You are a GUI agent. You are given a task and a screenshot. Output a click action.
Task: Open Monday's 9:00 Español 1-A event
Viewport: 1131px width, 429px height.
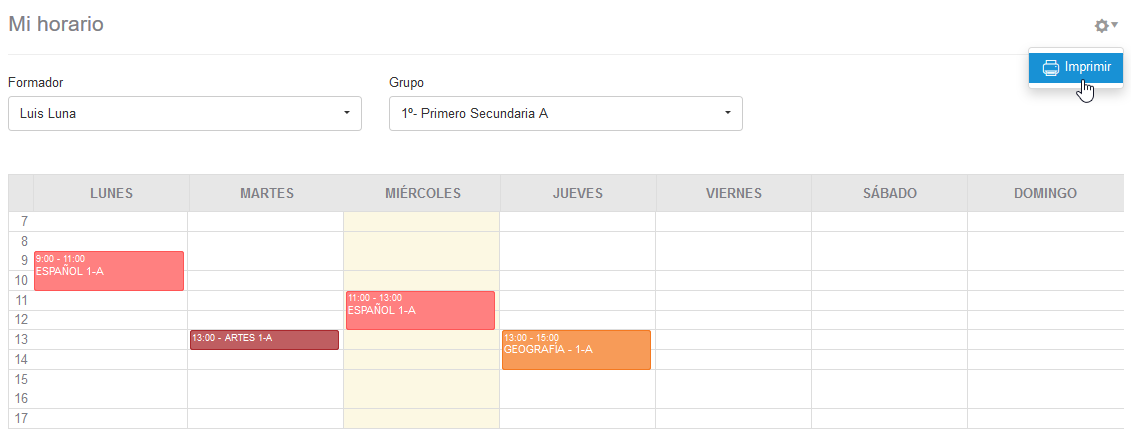pos(109,271)
